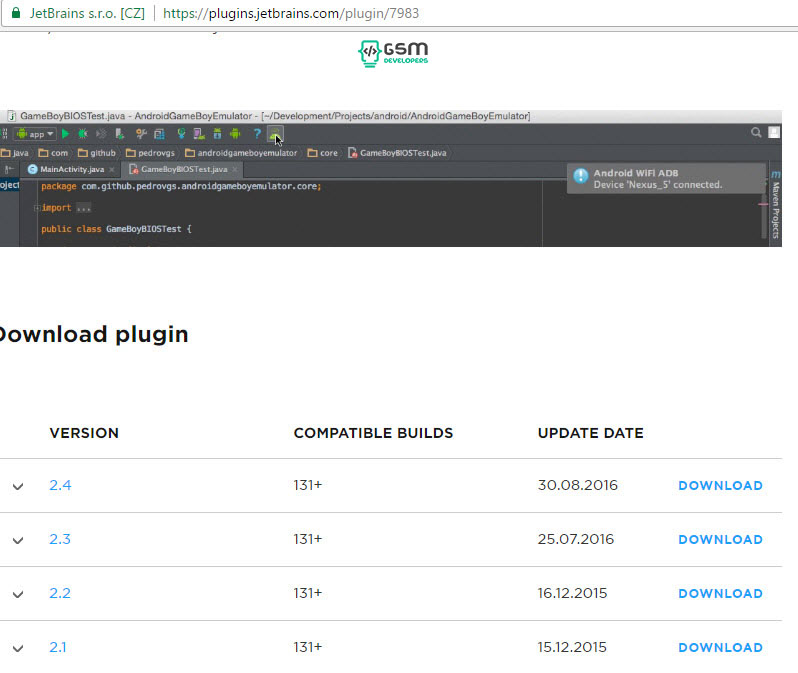Open the app run configuration dropdown
This screenshot has height=673, width=798.
35,134
